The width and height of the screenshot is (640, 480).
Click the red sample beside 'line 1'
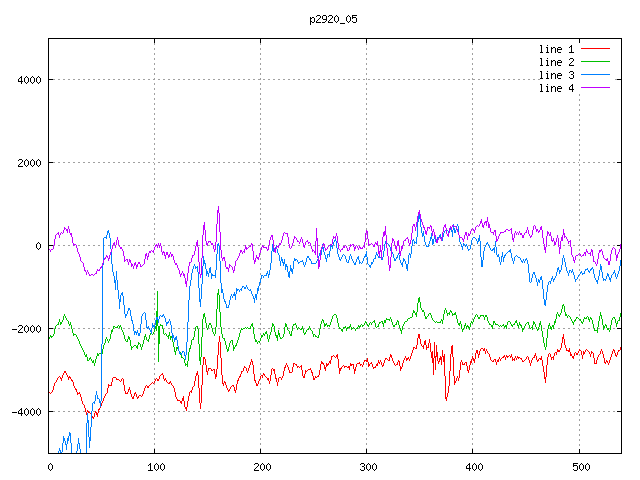click(595, 49)
